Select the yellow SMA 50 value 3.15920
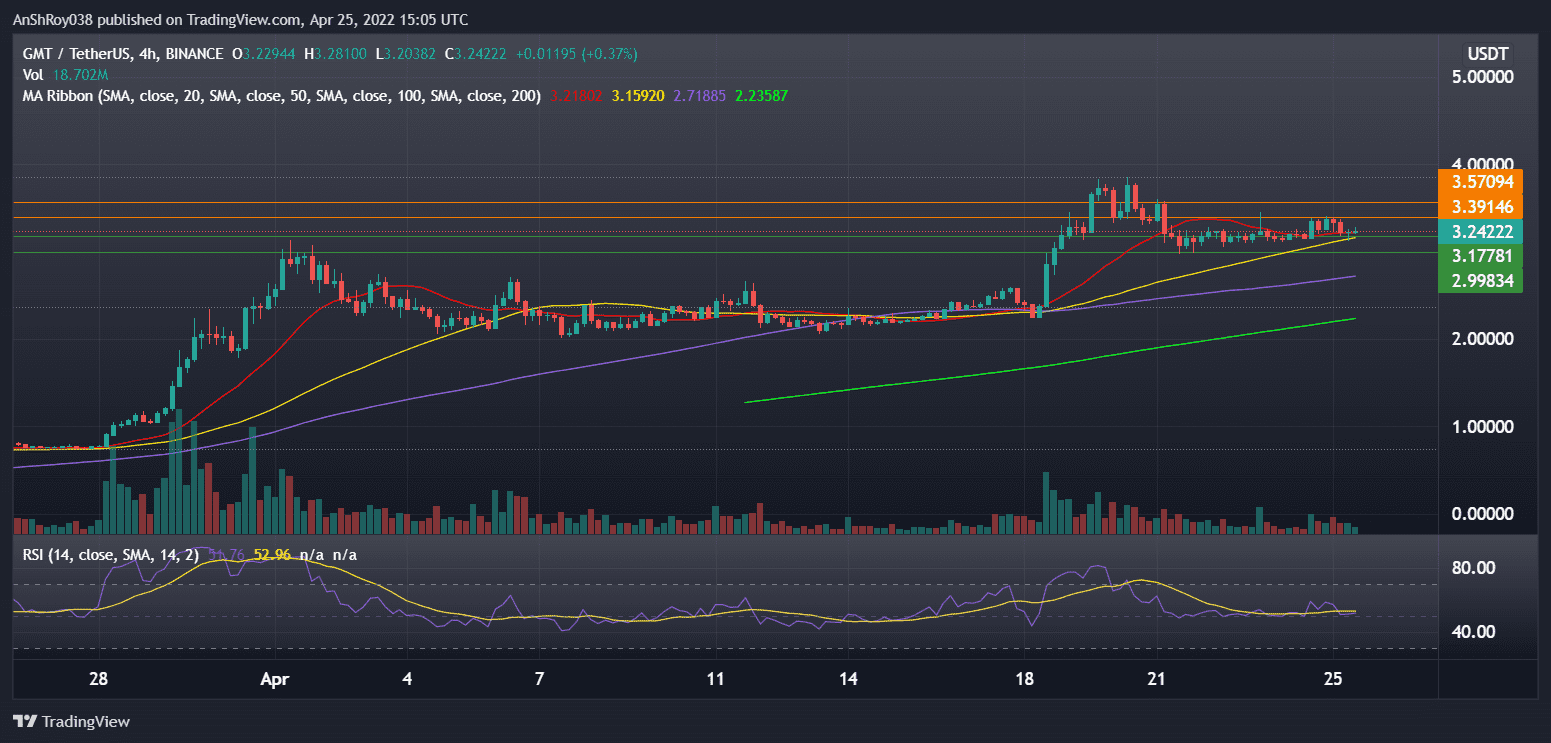The width and height of the screenshot is (1551, 743). tap(639, 96)
